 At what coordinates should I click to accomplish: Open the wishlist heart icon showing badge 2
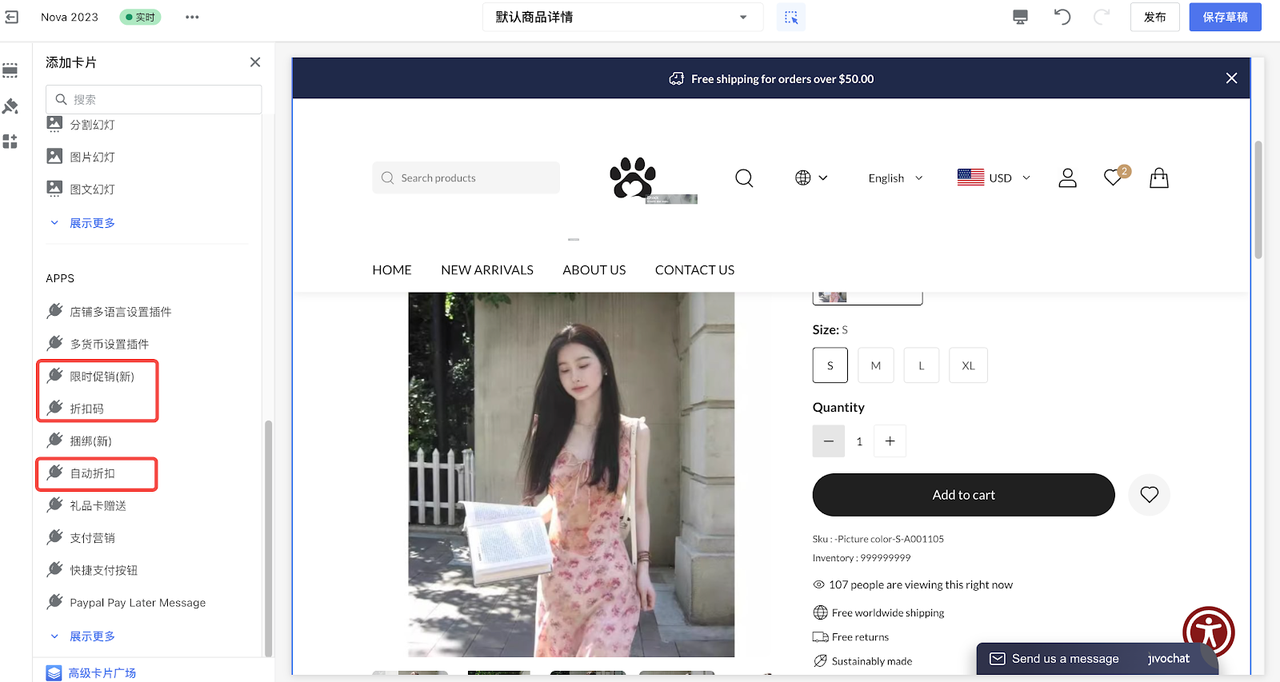tap(1112, 177)
